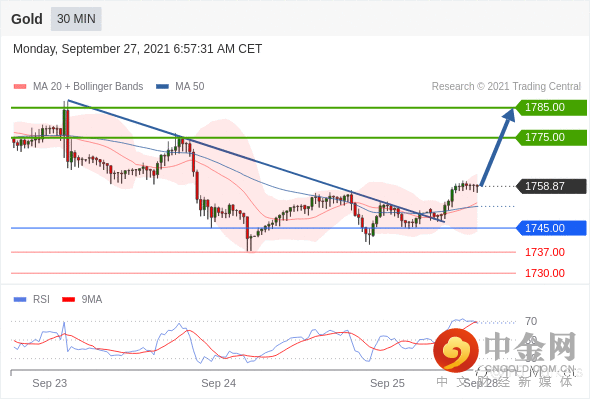Screen dimensions: 590x400
Task: Click the orange CNGOLD logo icon
Action: [456, 350]
